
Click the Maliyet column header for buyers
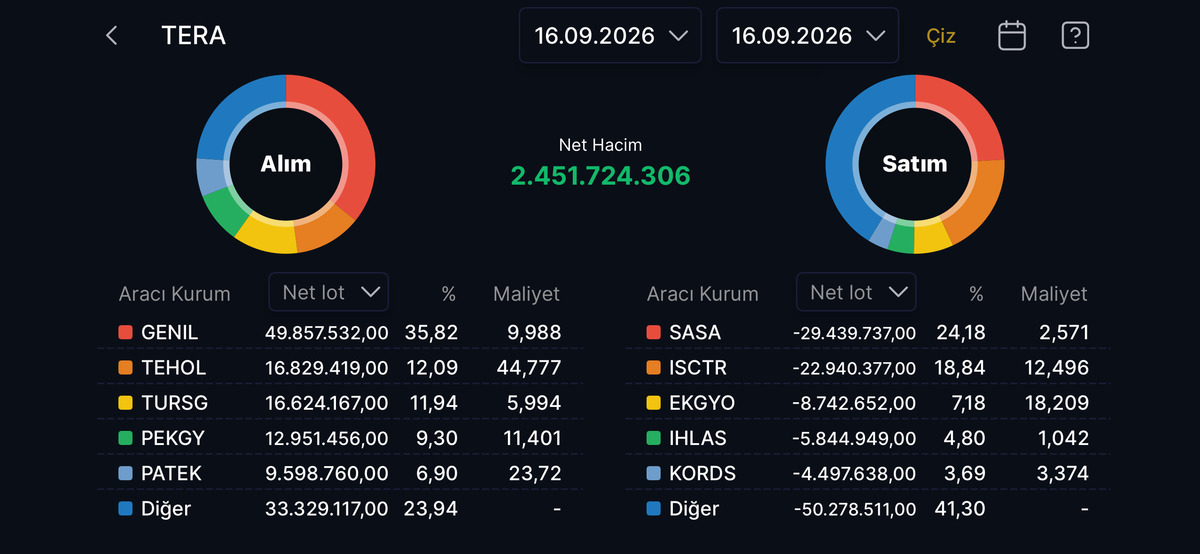(x=526, y=294)
